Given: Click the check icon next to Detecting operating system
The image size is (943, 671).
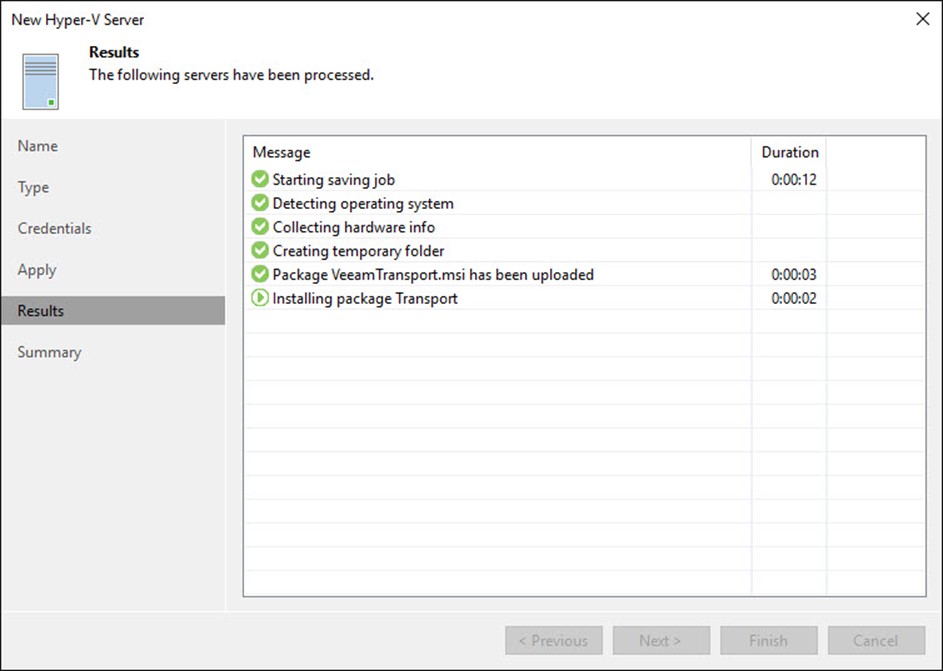Looking at the screenshot, I should pos(260,203).
